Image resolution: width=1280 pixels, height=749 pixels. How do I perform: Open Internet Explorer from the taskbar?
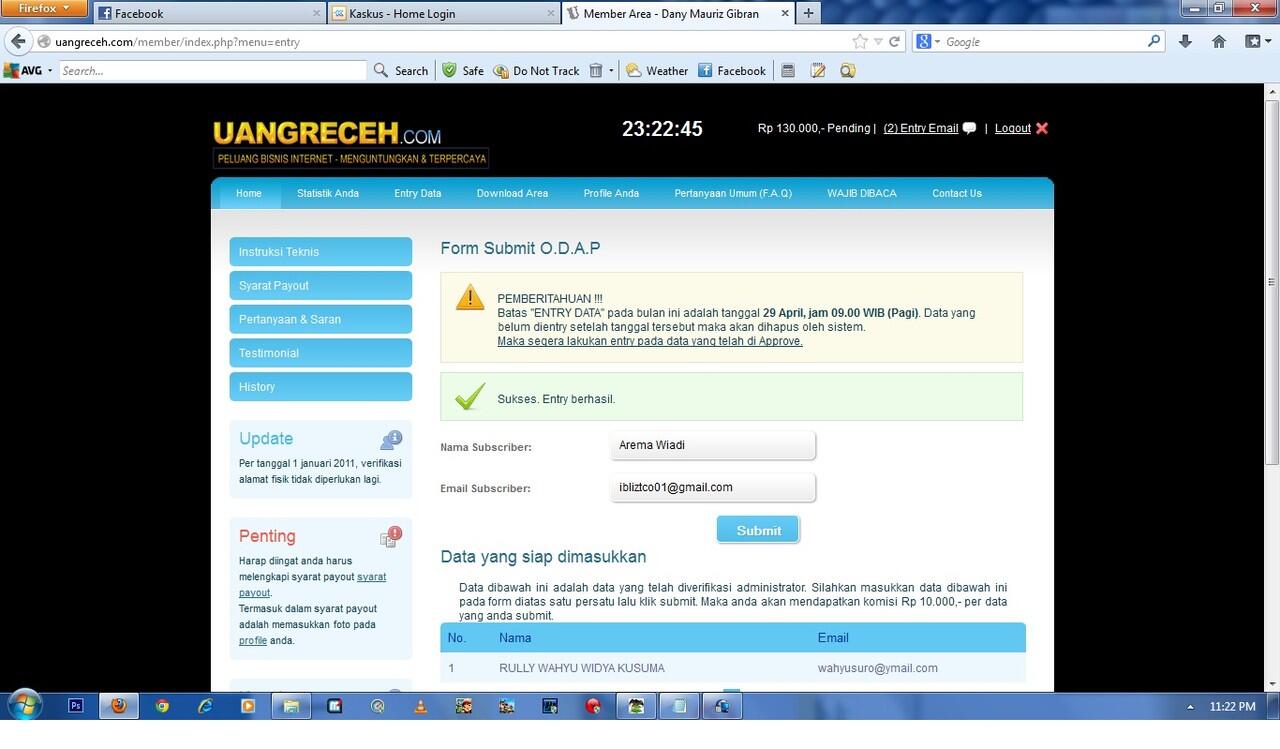205,705
